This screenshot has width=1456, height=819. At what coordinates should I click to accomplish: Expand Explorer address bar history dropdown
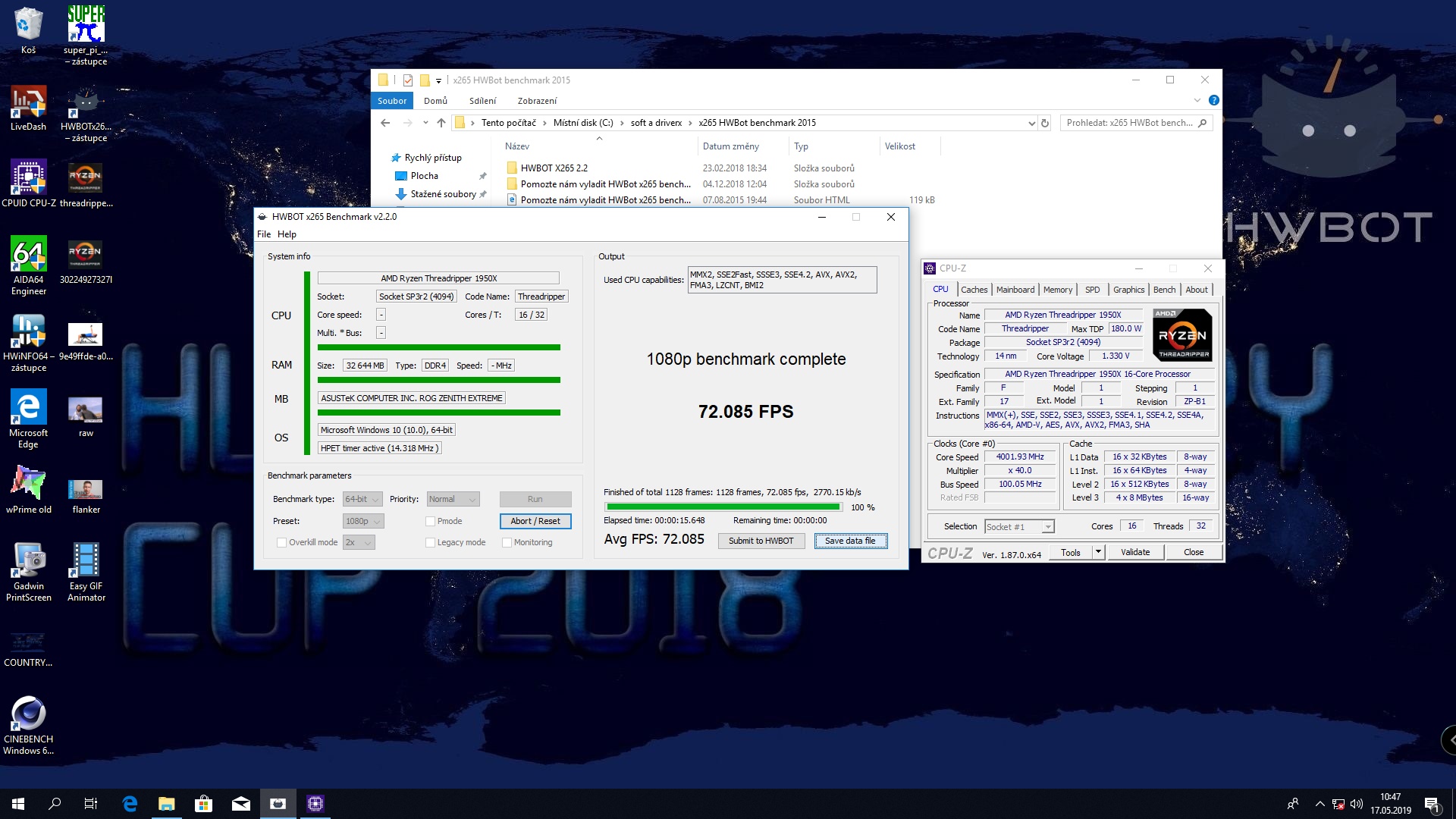1031,123
